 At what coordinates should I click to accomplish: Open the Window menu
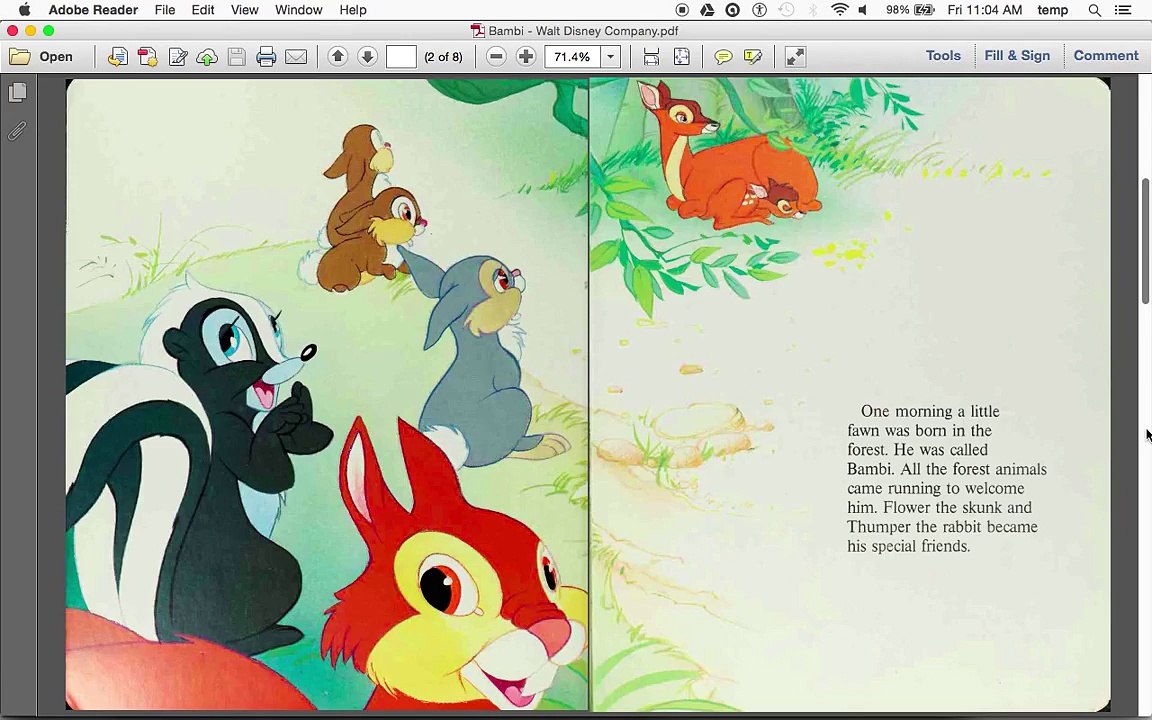click(298, 10)
